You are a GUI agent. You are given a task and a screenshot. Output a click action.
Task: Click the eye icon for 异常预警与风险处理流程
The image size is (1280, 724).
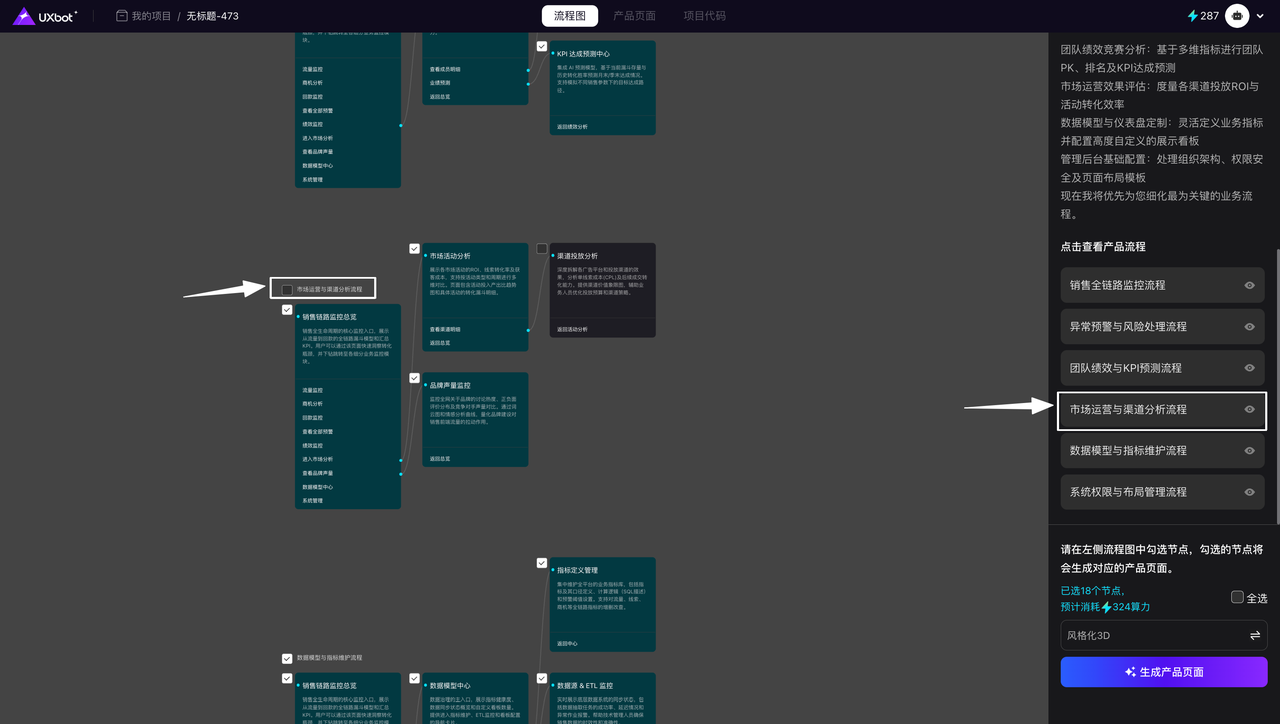1249,327
